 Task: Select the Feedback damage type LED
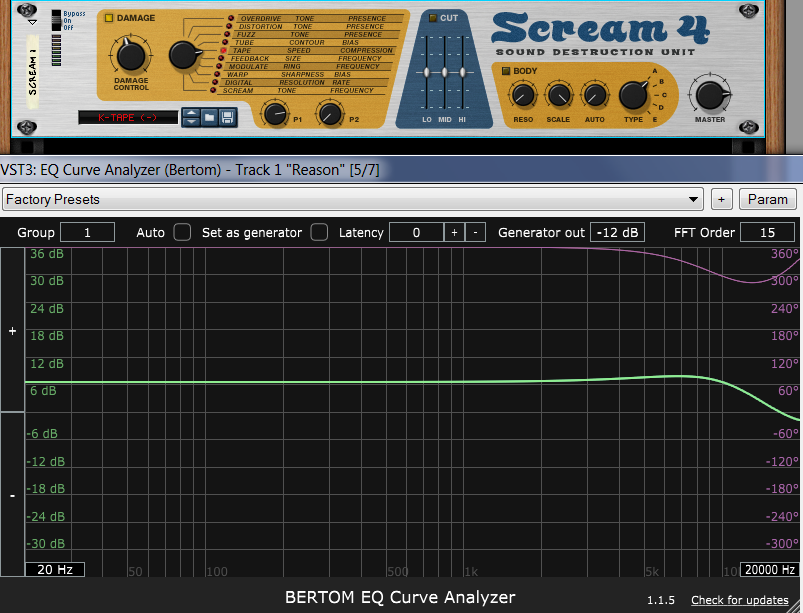[x=221, y=58]
